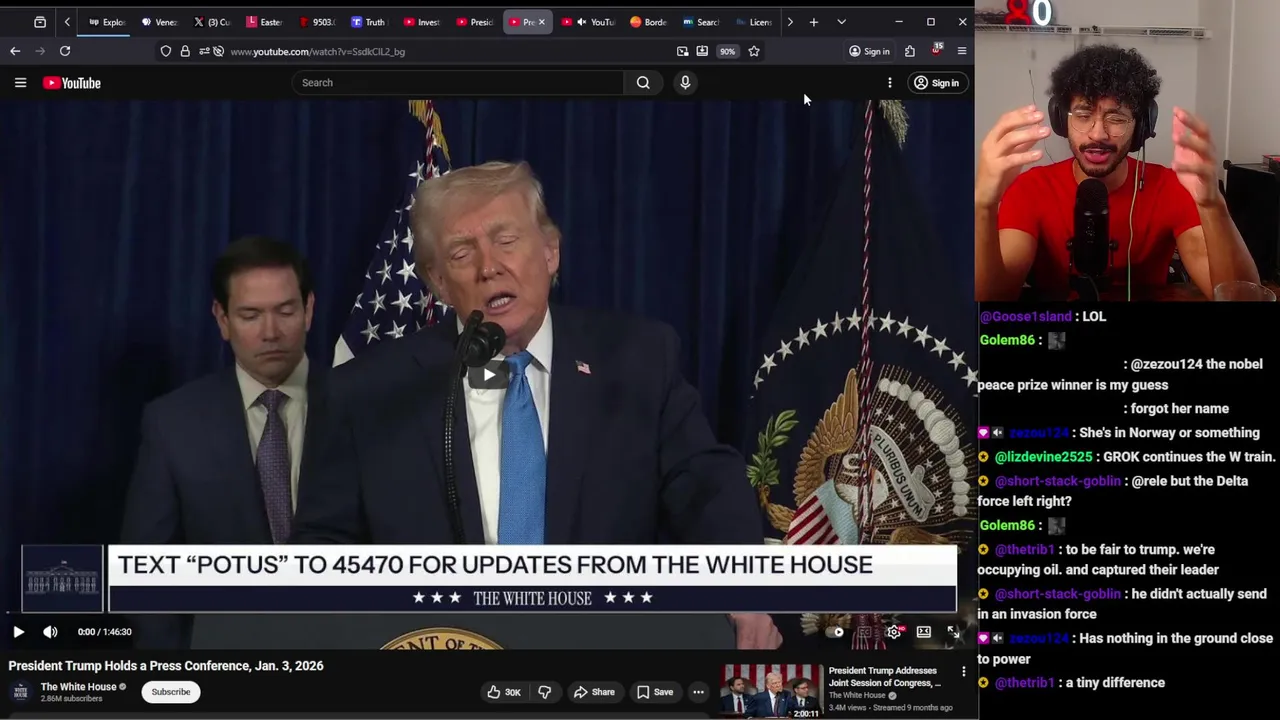Reload the page with refresh icon
Image resolution: width=1280 pixels, height=720 pixels.
click(65, 51)
